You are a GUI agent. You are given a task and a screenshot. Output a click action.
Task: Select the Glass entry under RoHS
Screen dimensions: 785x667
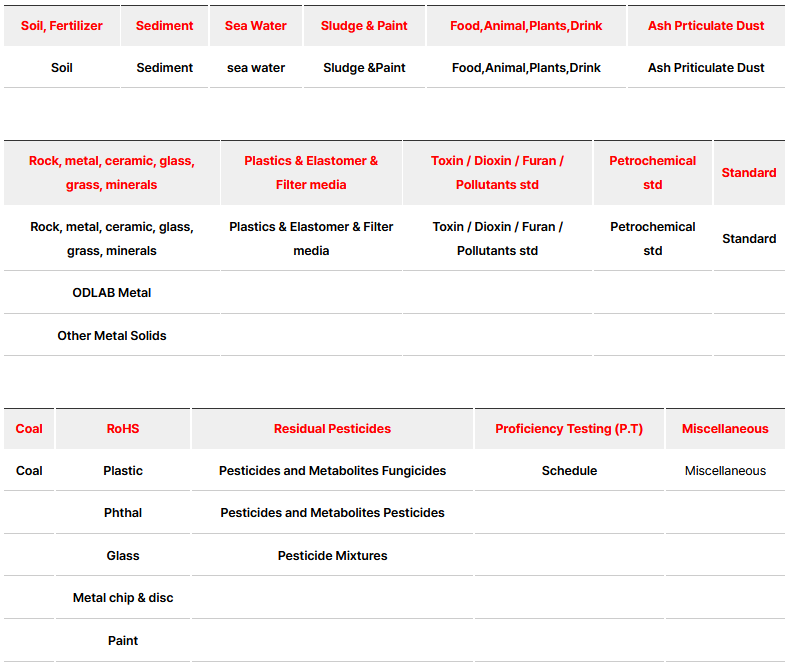click(123, 556)
